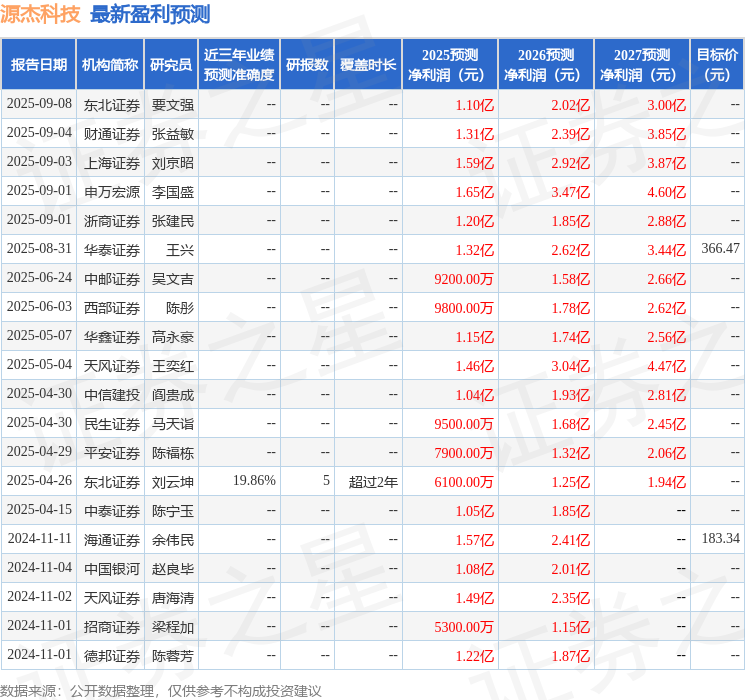Viewport: 745px width, 700px height.
Task: Click the 源杰科技 title text
Action: [x=40, y=14]
